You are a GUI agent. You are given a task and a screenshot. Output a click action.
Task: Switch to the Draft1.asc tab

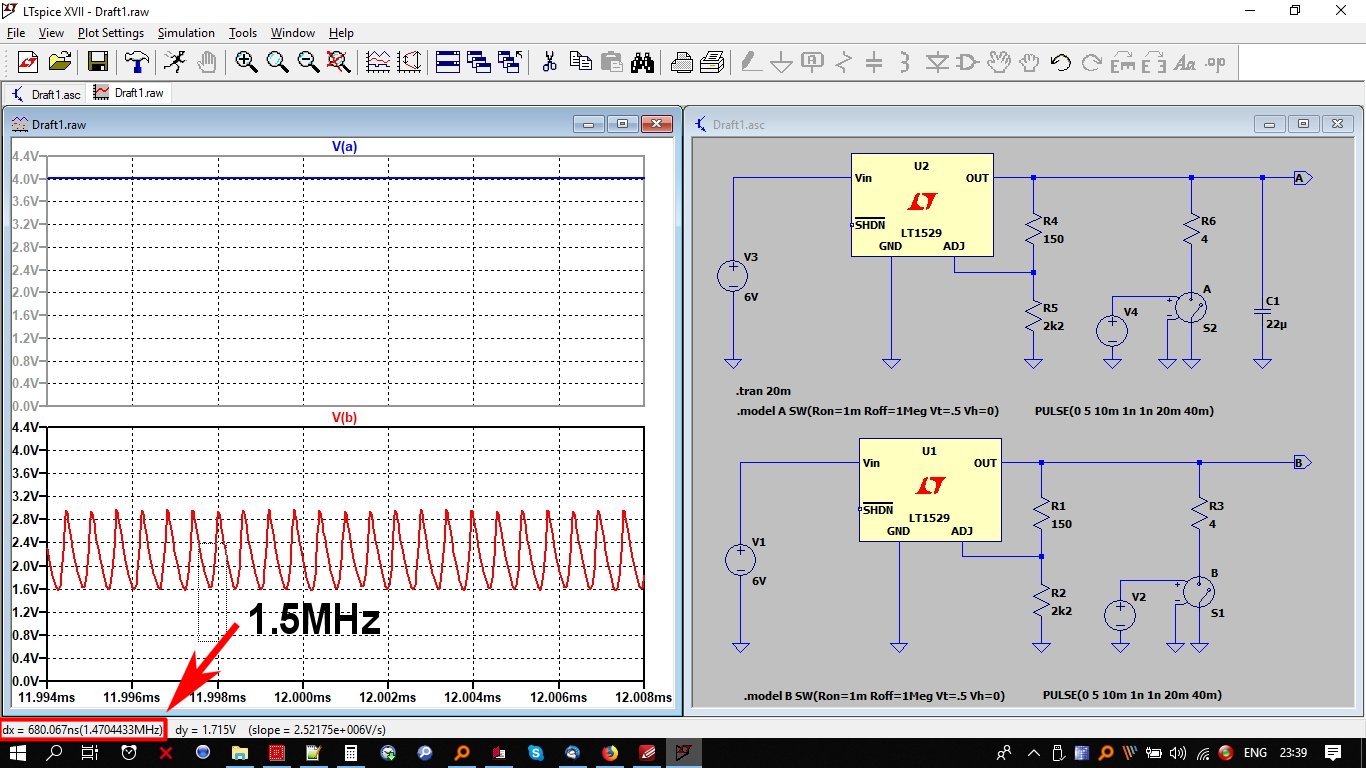46,93
